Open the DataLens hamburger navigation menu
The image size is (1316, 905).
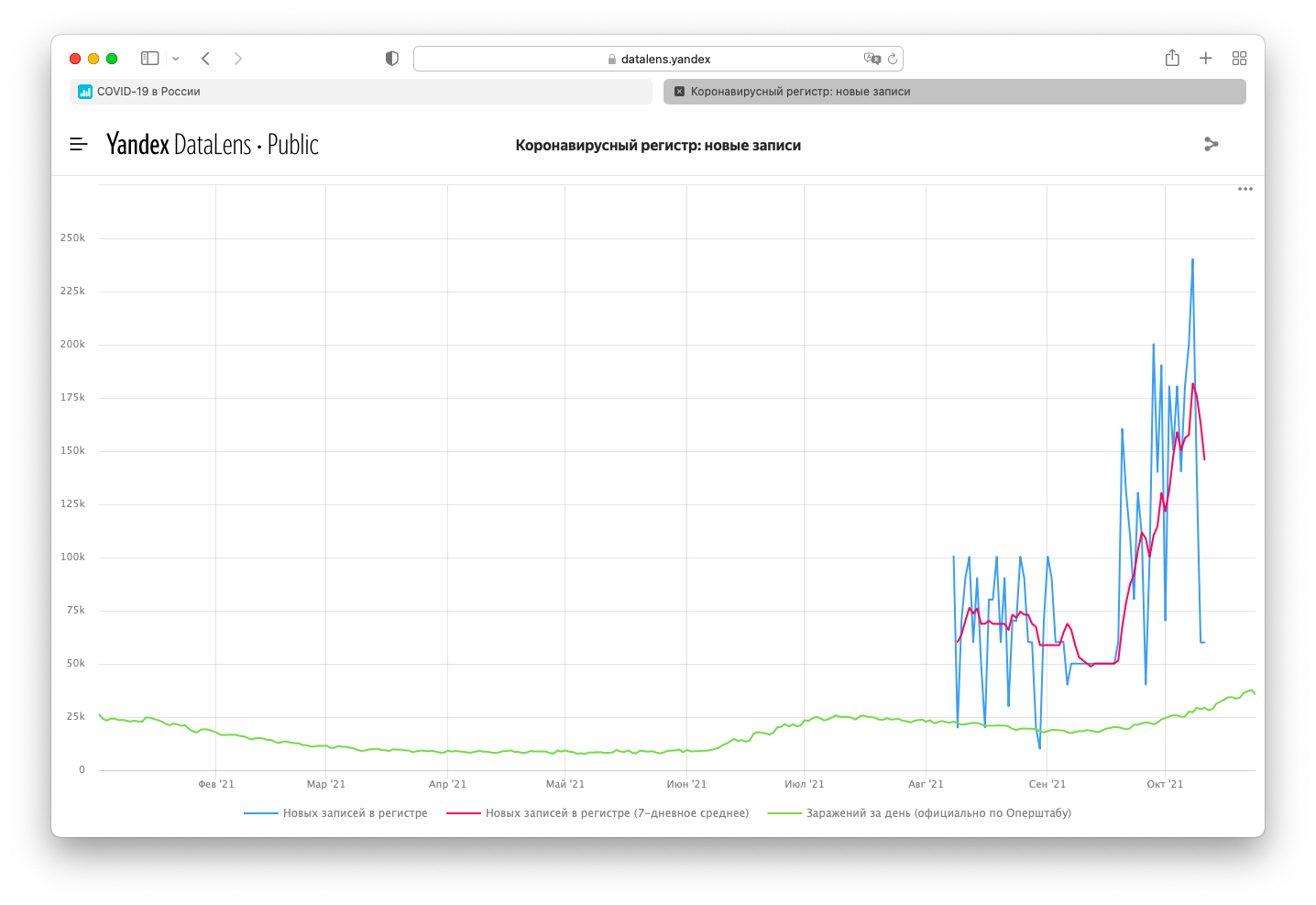[79, 144]
